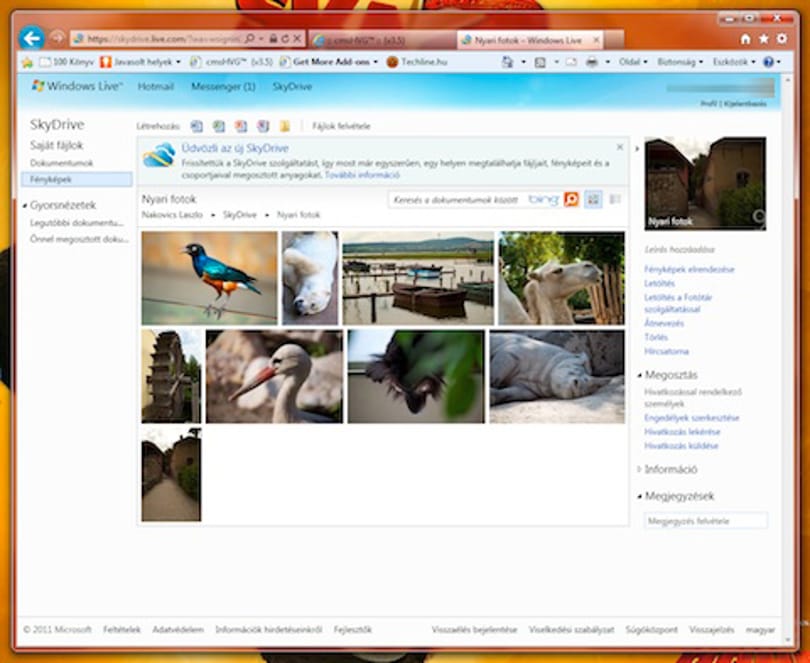Click the browser address bar URL
This screenshot has height=663, width=810.
(163, 39)
